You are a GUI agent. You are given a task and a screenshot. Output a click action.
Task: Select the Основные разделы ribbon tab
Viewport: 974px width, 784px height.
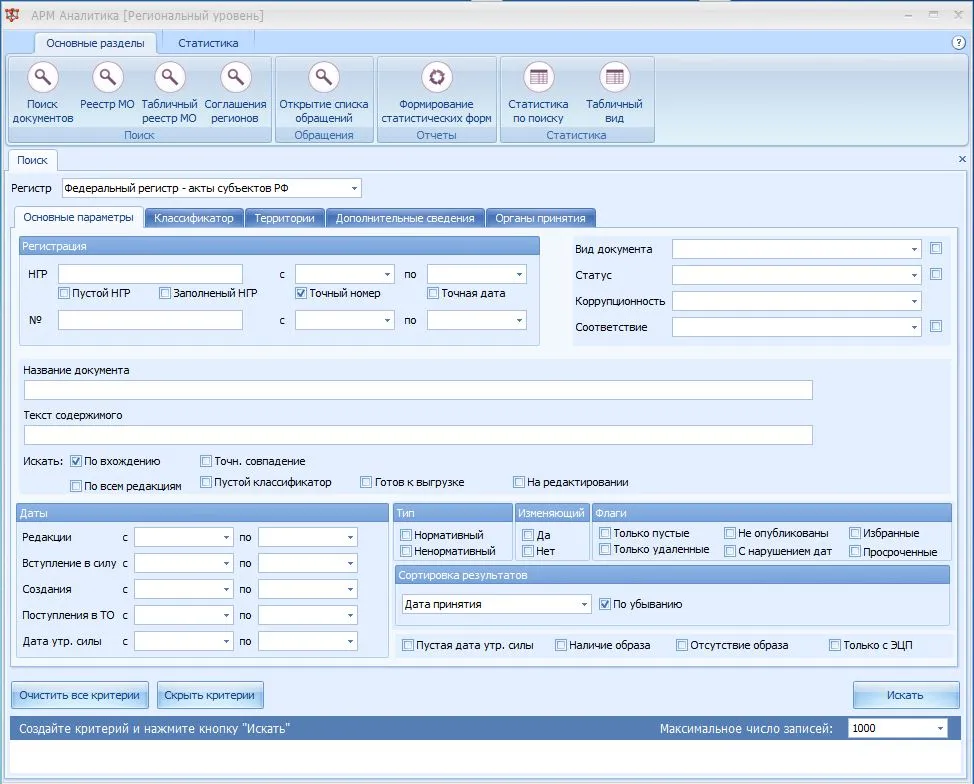tap(95, 43)
